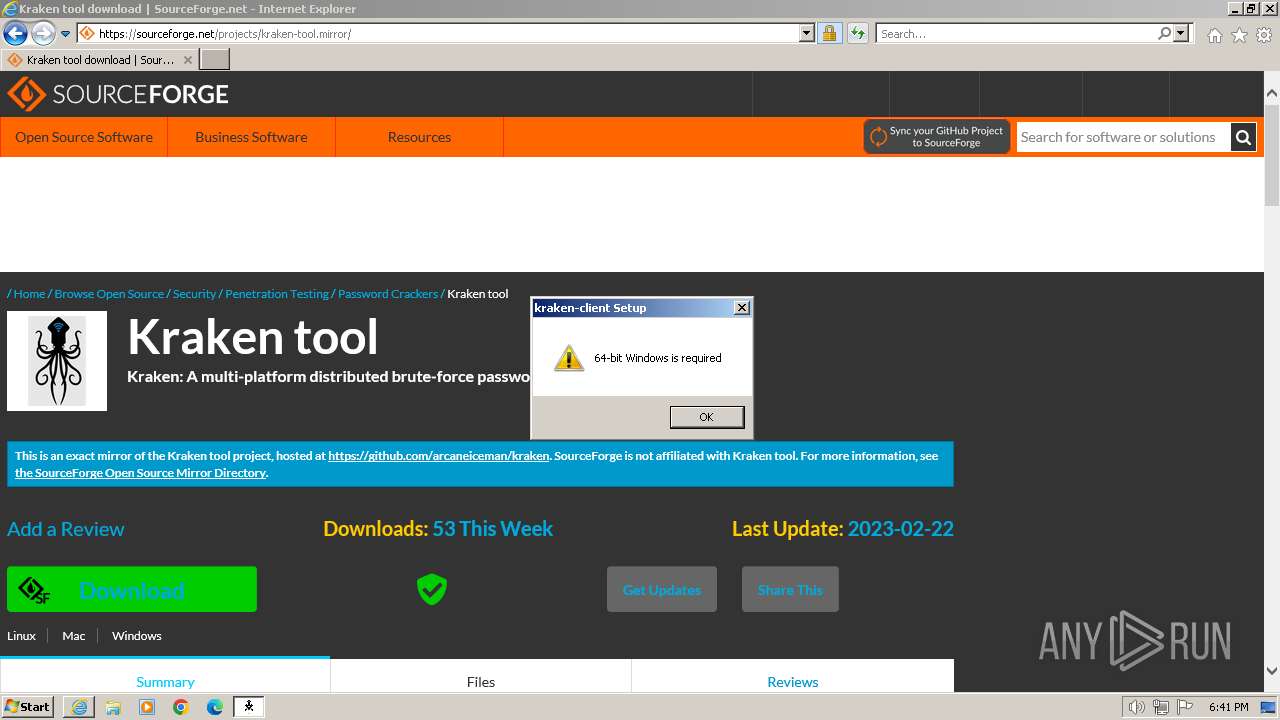Screen dimensions: 1280x720
Task: Open the recent pages dropdown arrow
Action: click(66, 34)
